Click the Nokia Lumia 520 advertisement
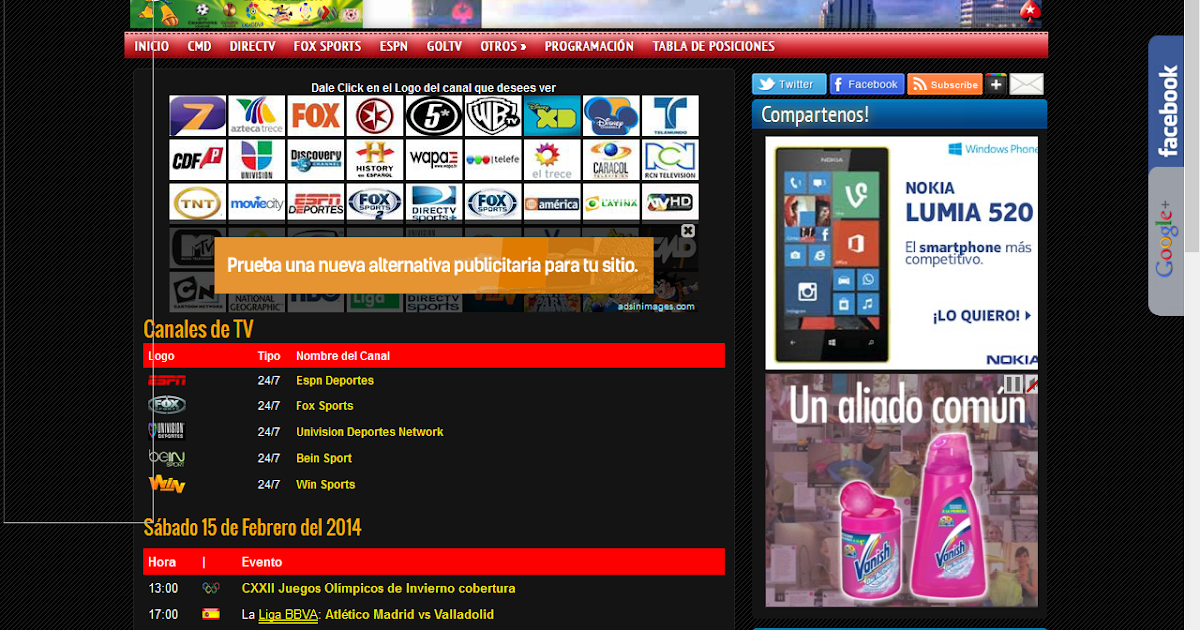Screen dimensions: 1200x630 pos(902,252)
